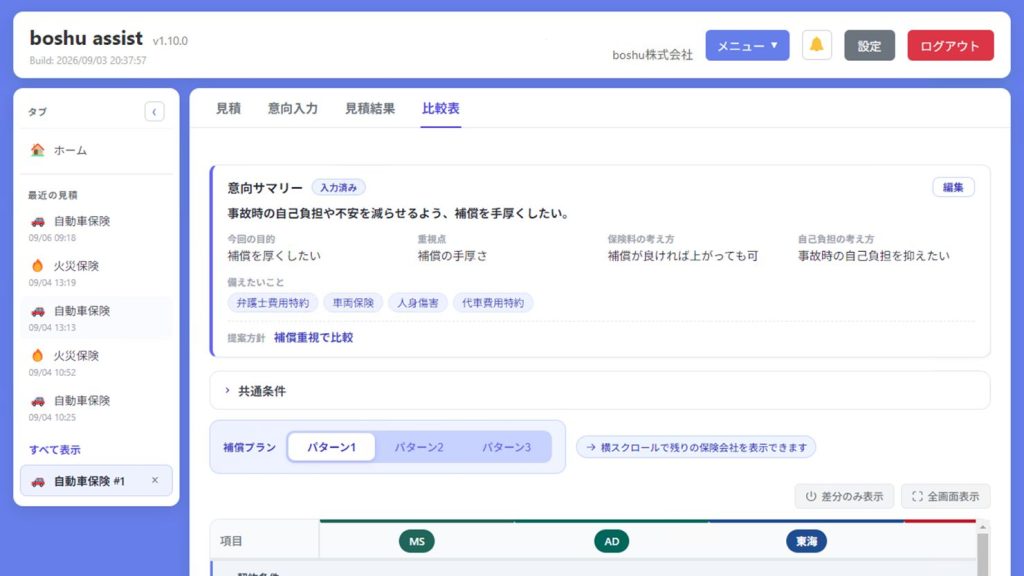Image resolution: width=1024 pixels, height=576 pixels.
Task: Click fire icon of 09/04 10:52 estimate
Action: 38,355
